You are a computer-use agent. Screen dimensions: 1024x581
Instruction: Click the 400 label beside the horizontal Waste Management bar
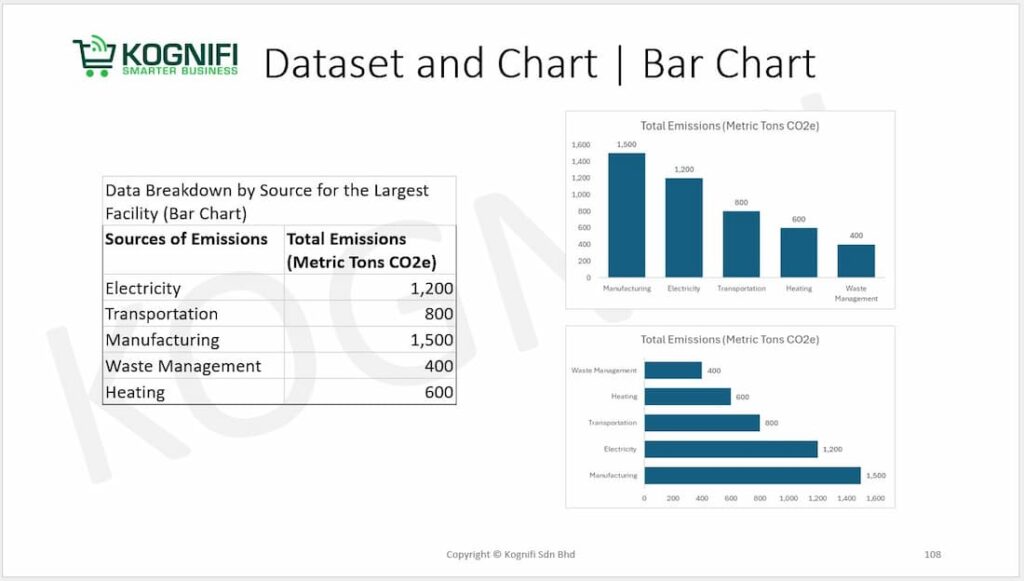[714, 371]
